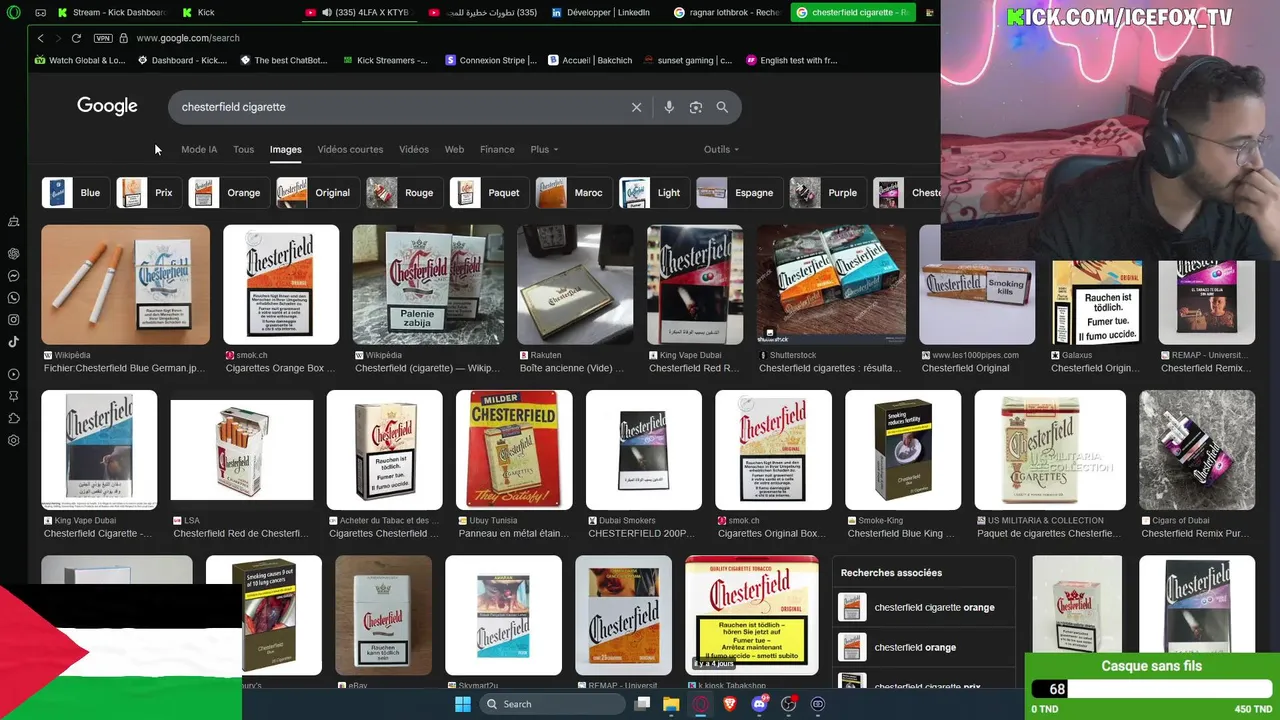
Task: Switch to the Mode IA tab
Action: pyautogui.click(x=199, y=149)
